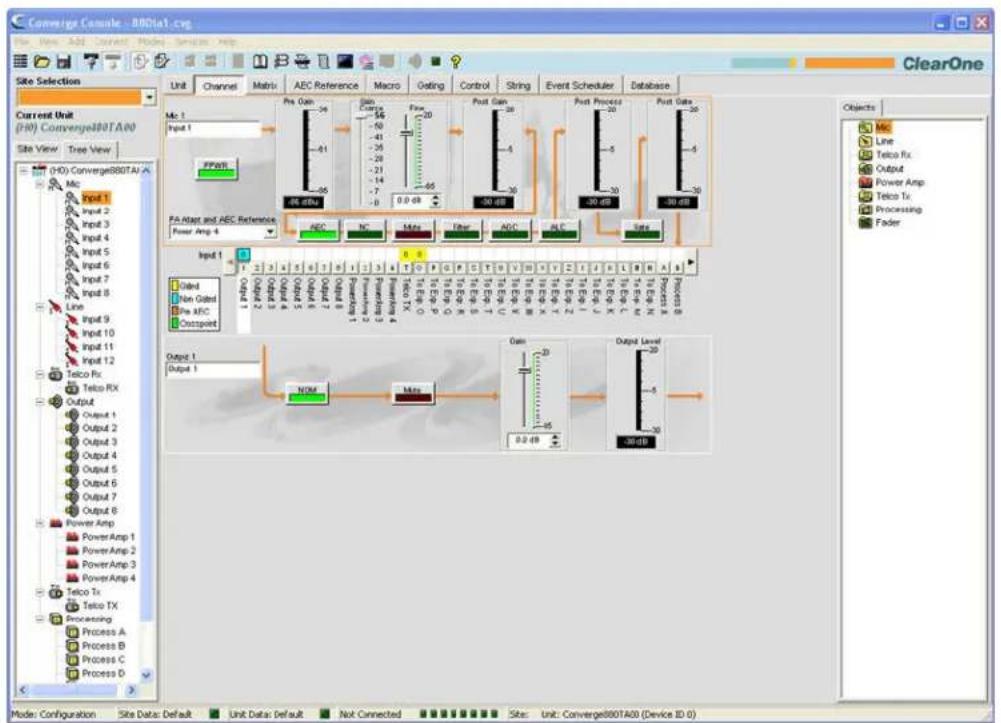Select the Telco Rx object icon
The width and height of the screenshot is (1001, 723).
pos(865,155)
